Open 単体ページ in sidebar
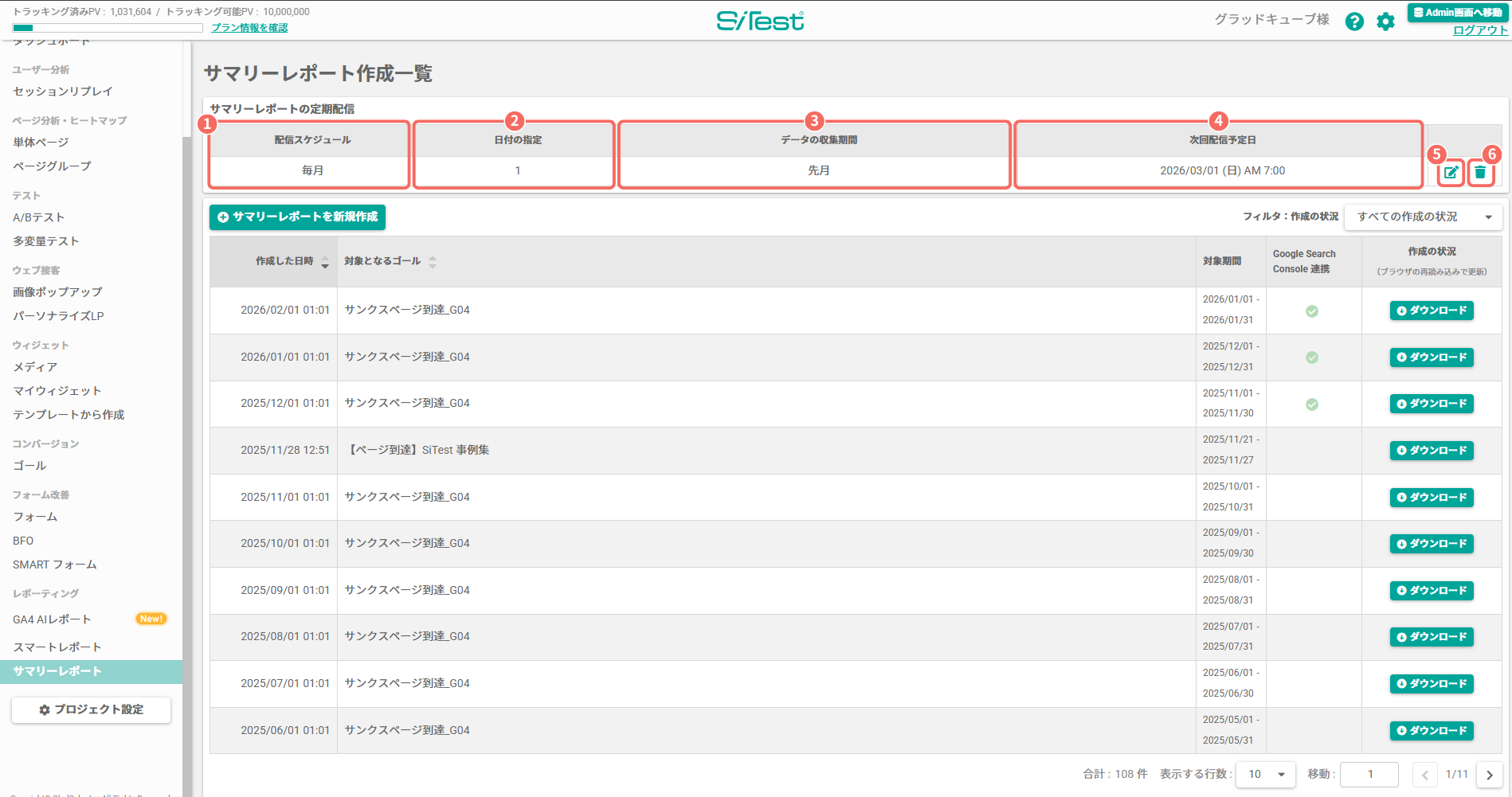 click(x=41, y=143)
